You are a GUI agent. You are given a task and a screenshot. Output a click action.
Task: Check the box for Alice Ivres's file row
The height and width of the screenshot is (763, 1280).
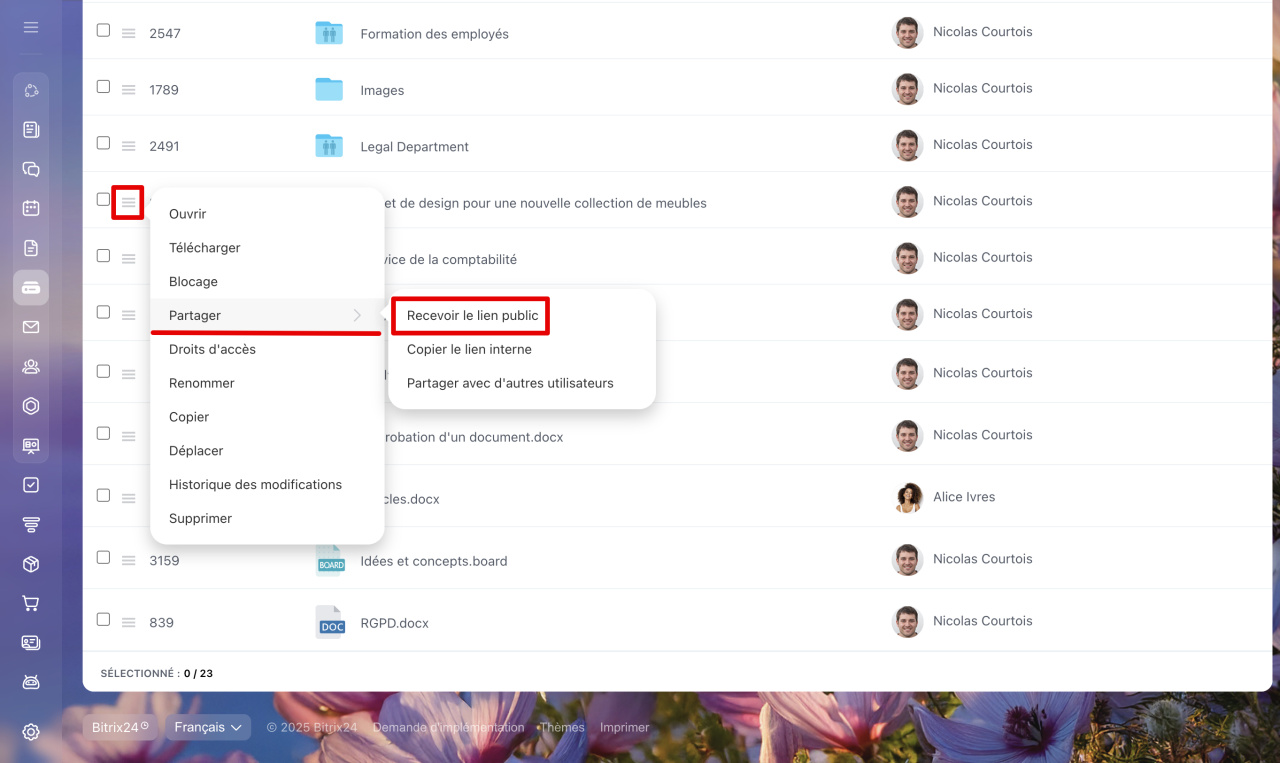click(103, 495)
